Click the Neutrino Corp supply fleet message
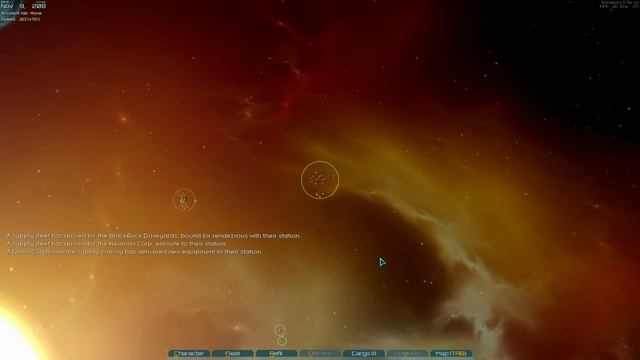The height and width of the screenshot is (360, 640). (116, 244)
